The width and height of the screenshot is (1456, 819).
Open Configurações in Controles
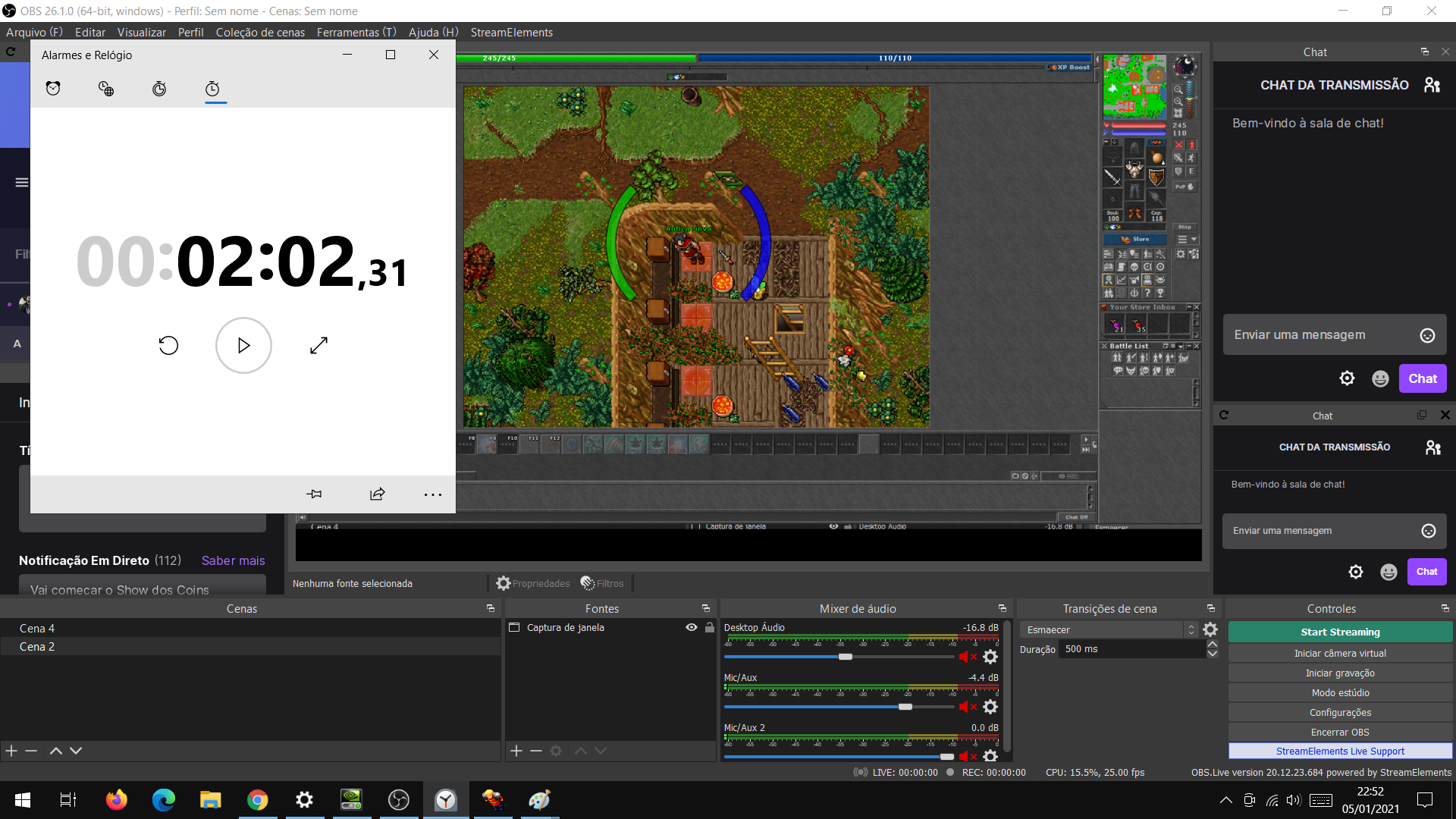click(1340, 712)
